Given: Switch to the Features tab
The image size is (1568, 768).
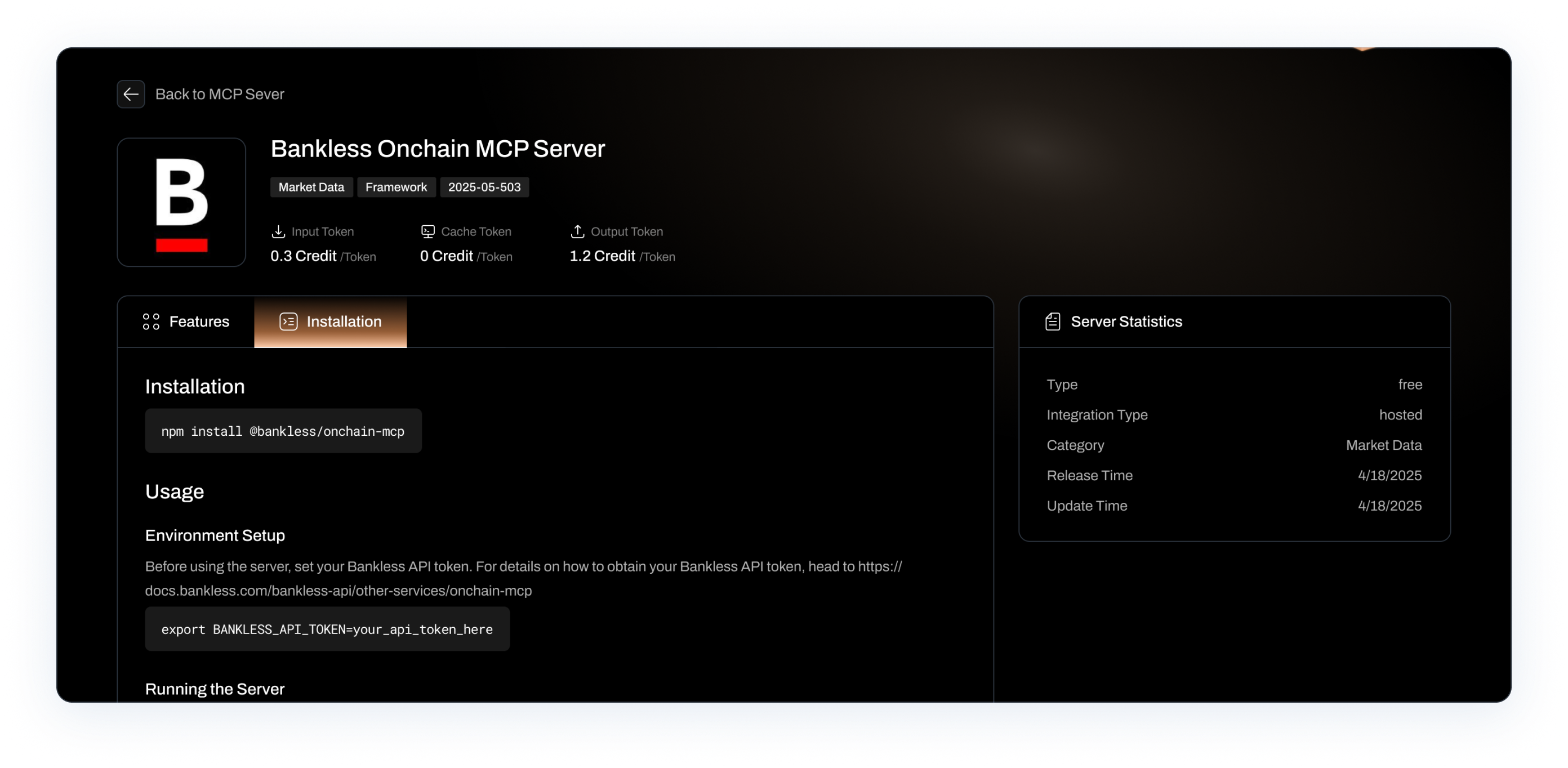Looking at the screenshot, I should (186, 322).
